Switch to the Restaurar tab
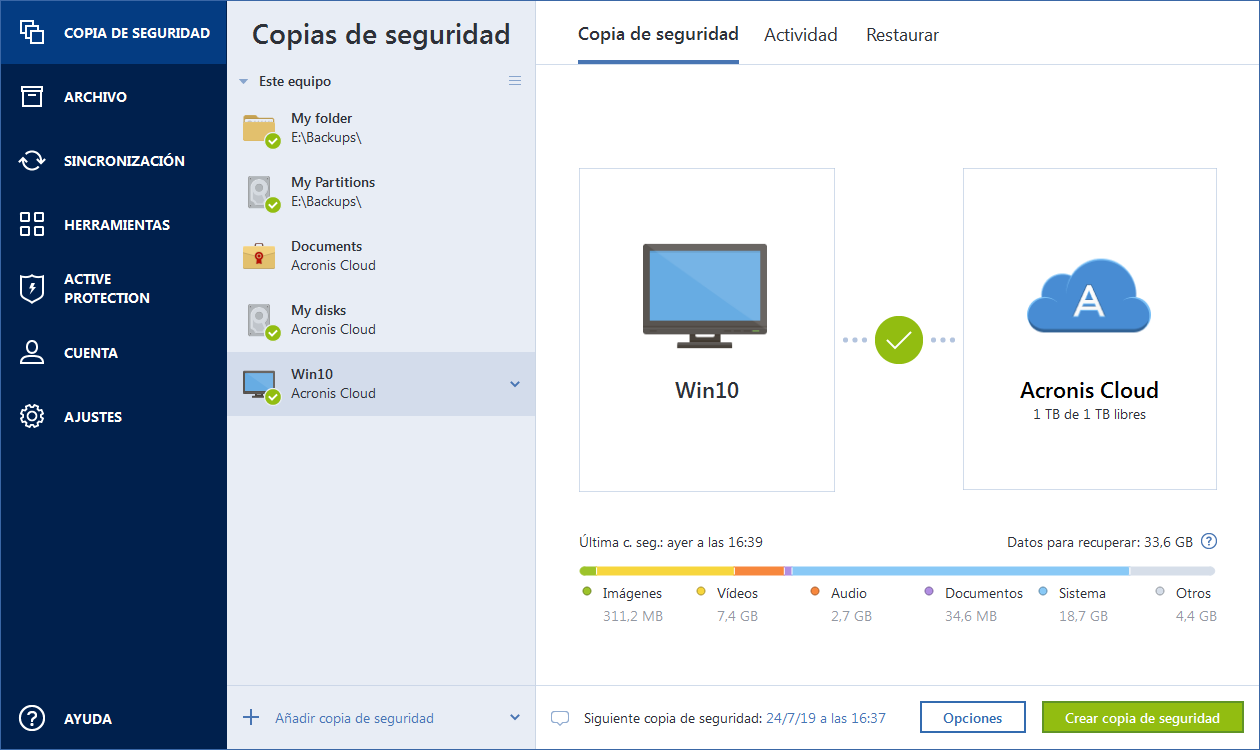 tap(902, 35)
